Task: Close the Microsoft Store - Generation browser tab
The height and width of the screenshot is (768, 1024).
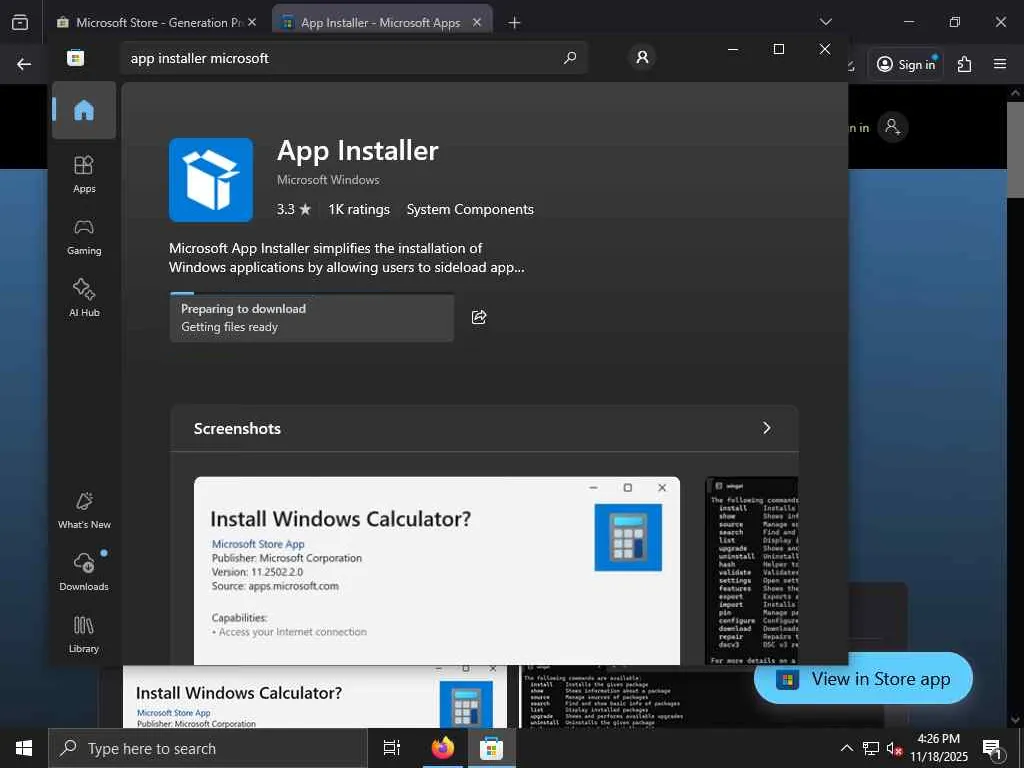Action: 252,22
